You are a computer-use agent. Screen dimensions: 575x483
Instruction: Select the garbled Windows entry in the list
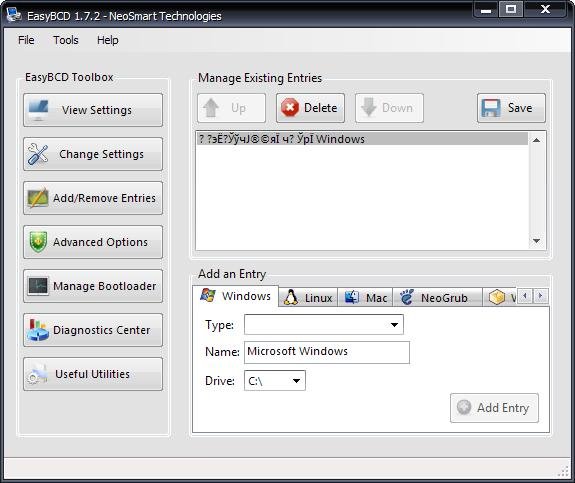tap(362, 139)
